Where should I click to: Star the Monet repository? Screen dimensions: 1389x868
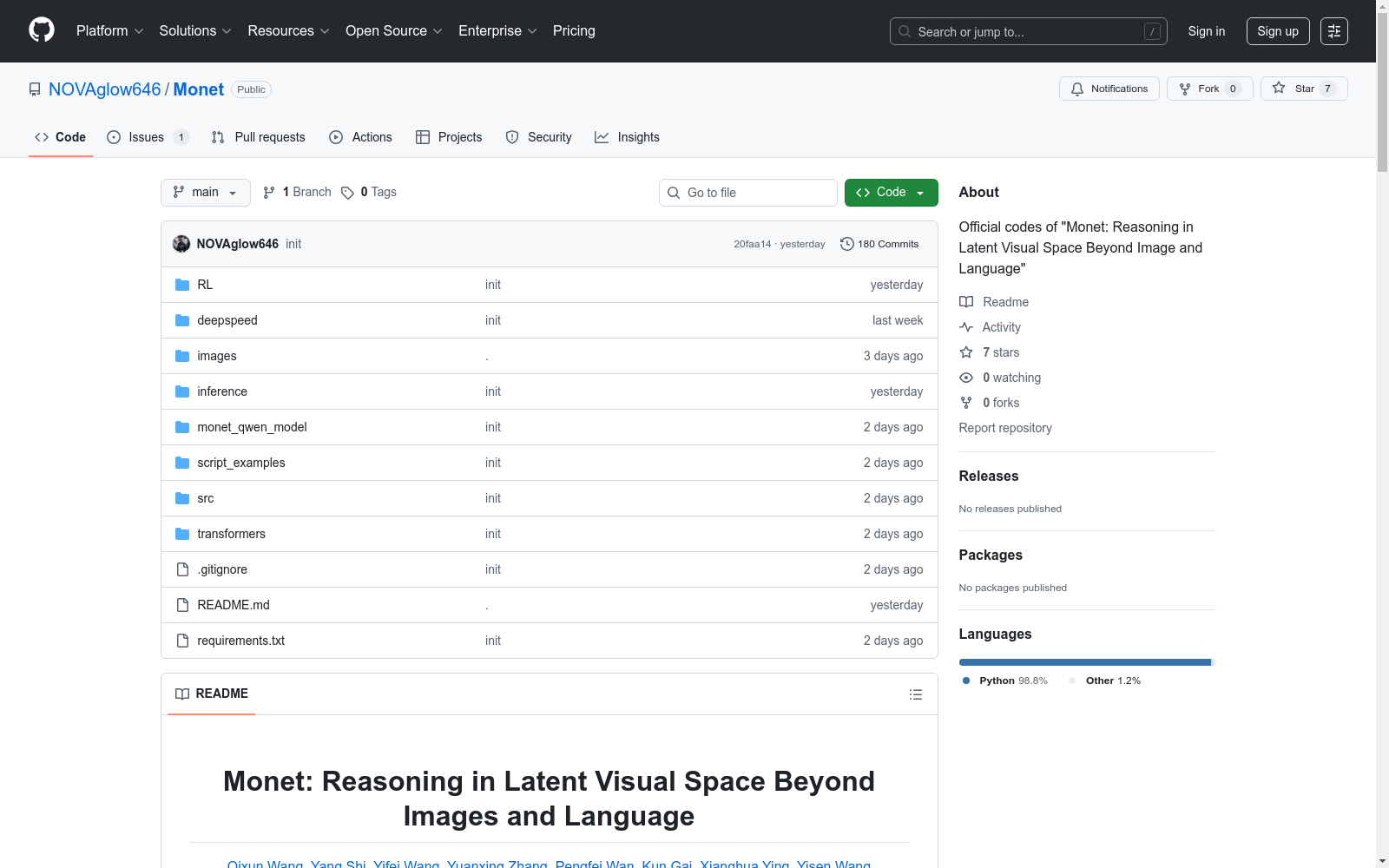[x=1303, y=89]
